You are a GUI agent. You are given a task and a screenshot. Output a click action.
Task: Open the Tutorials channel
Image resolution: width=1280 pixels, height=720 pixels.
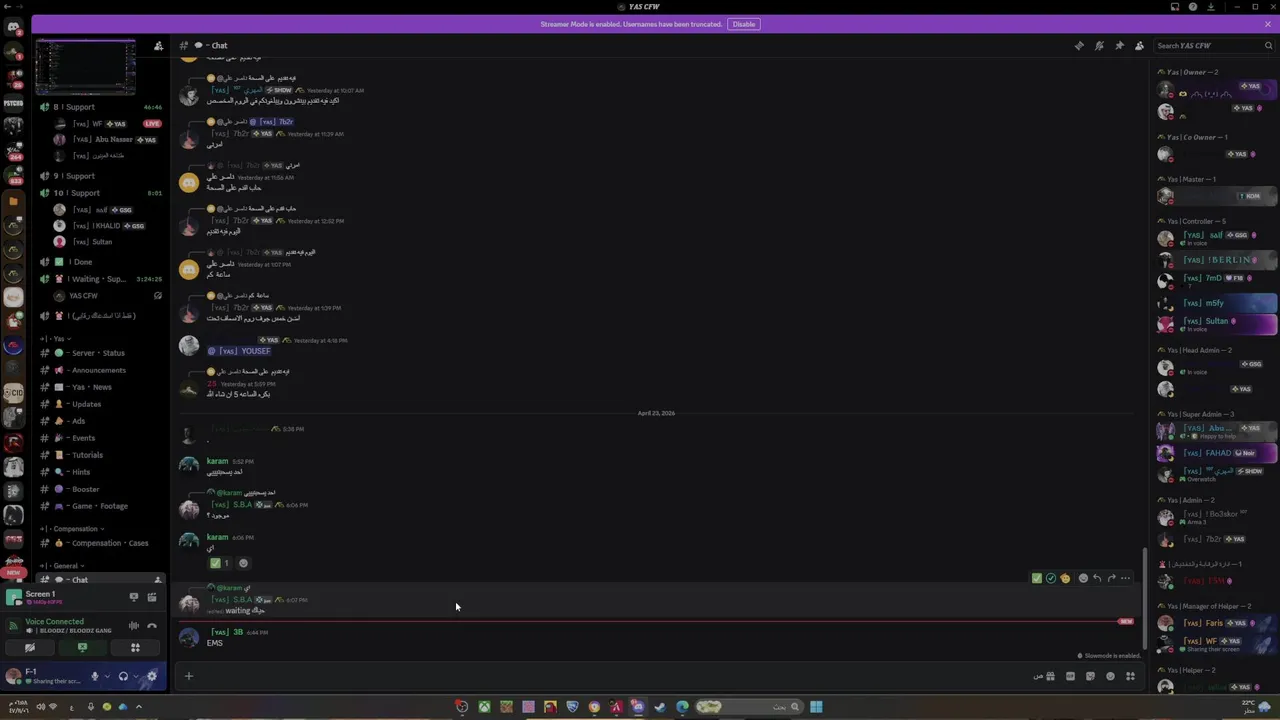coord(100,455)
